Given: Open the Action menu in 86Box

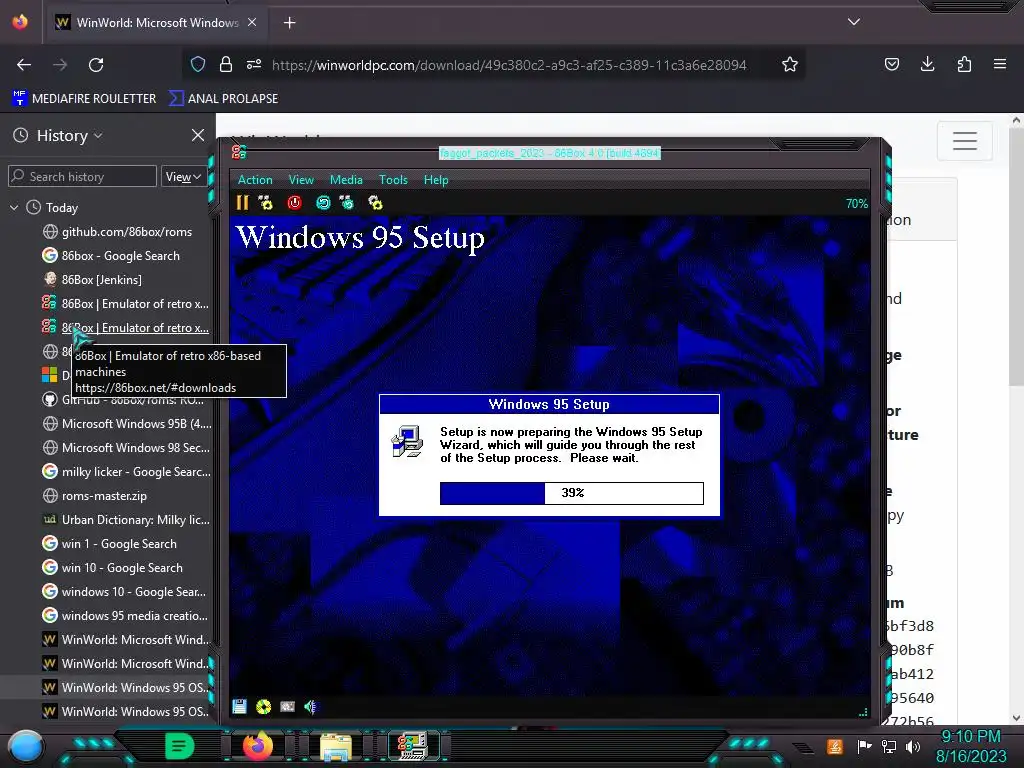Looking at the screenshot, I should pyautogui.click(x=255, y=180).
